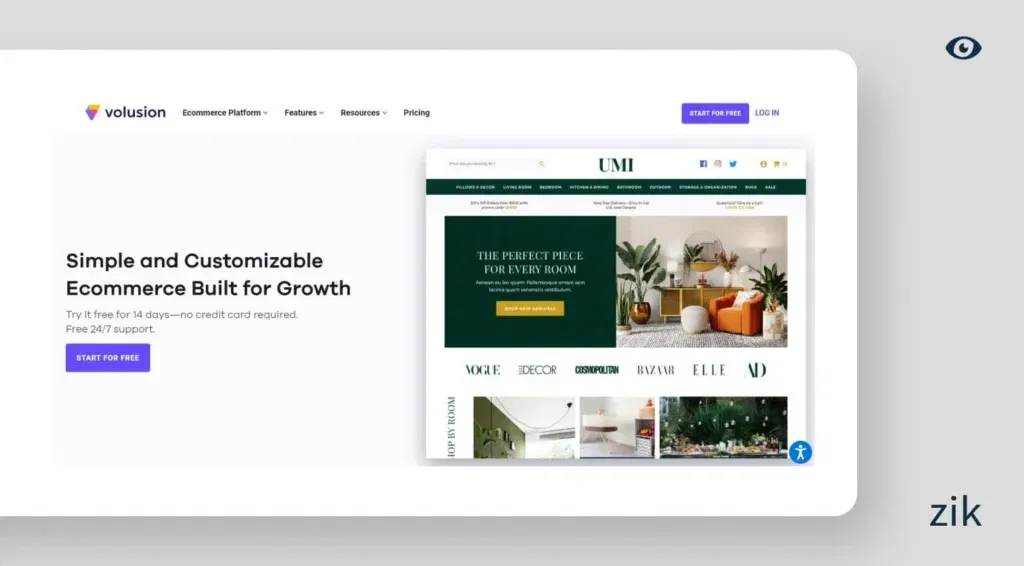Screen dimensions: 1024x566
Task: Expand the Ecommerce Platform dropdown
Action: [225, 113]
